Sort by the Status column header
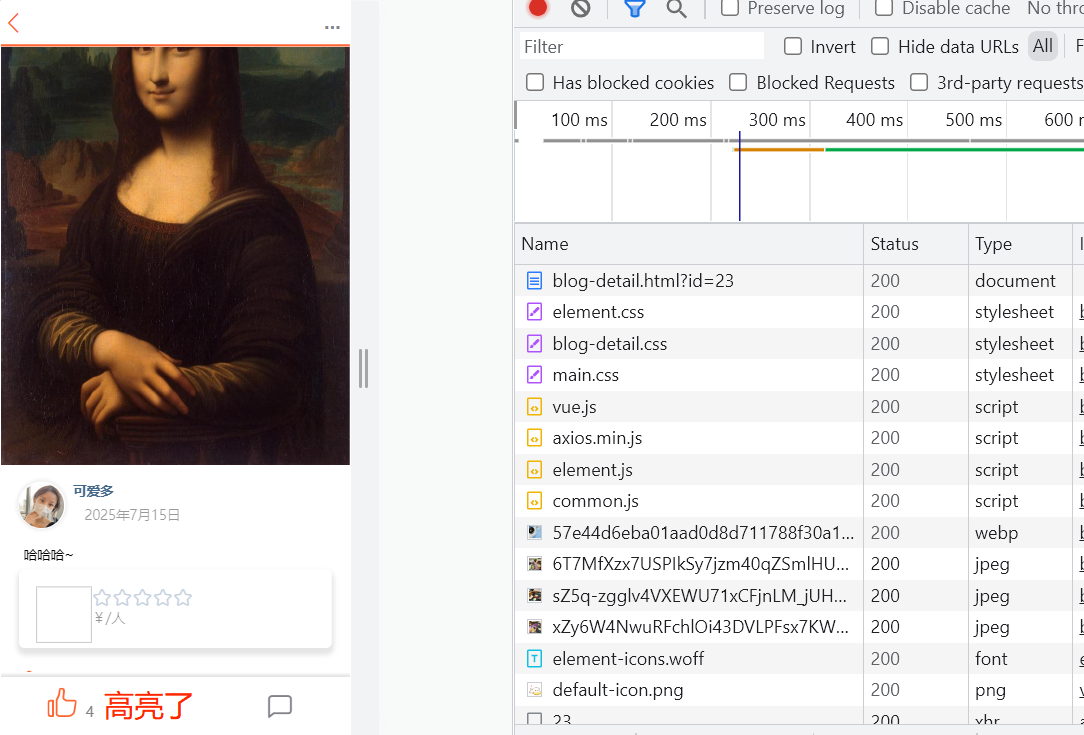 click(x=916, y=244)
